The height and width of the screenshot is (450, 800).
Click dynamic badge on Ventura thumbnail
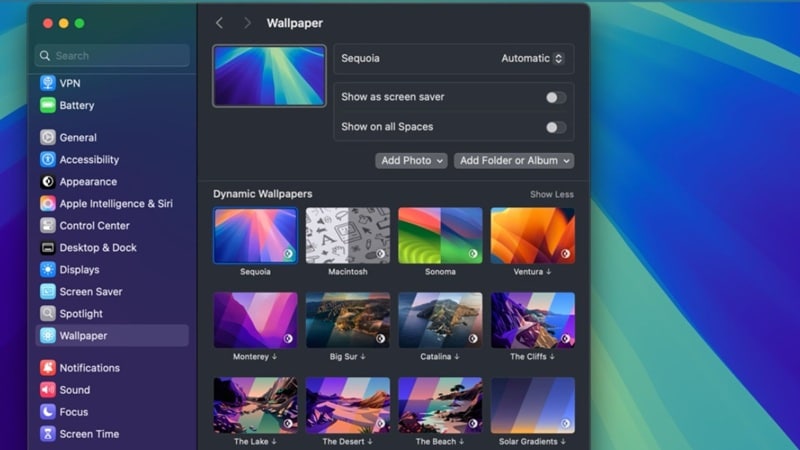tap(565, 254)
